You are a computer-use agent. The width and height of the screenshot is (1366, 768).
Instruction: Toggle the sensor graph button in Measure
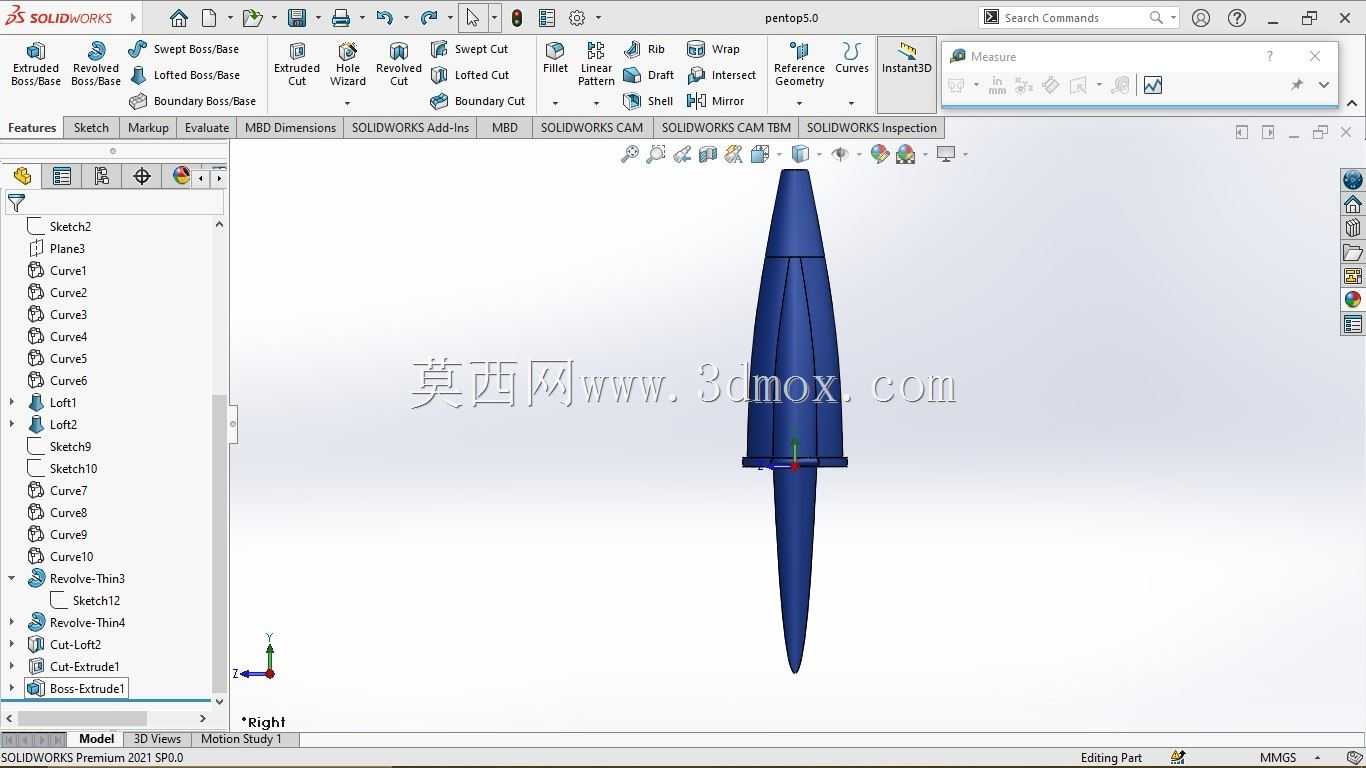(x=1153, y=85)
